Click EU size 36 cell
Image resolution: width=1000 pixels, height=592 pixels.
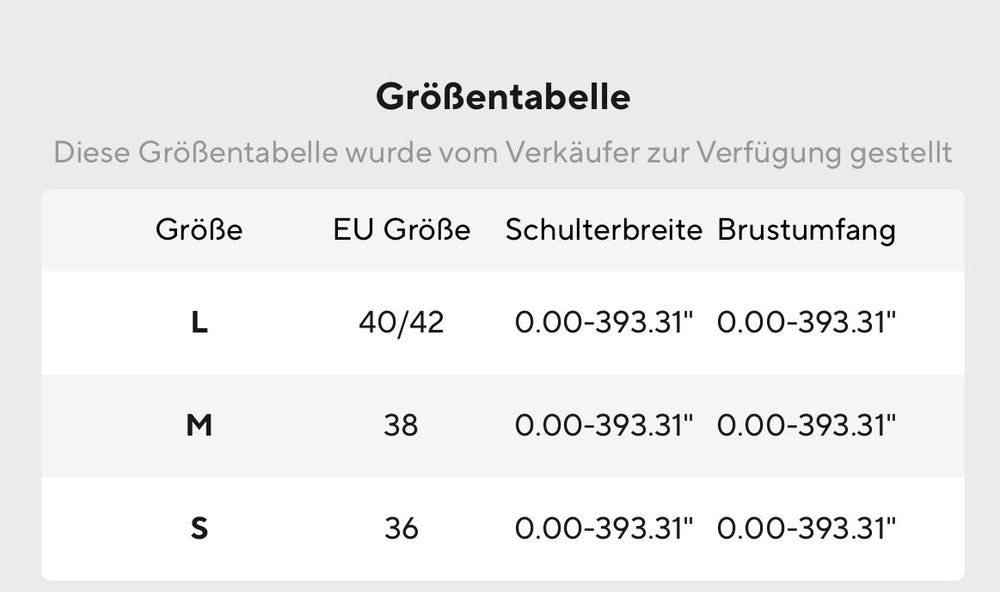(x=401, y=529)
